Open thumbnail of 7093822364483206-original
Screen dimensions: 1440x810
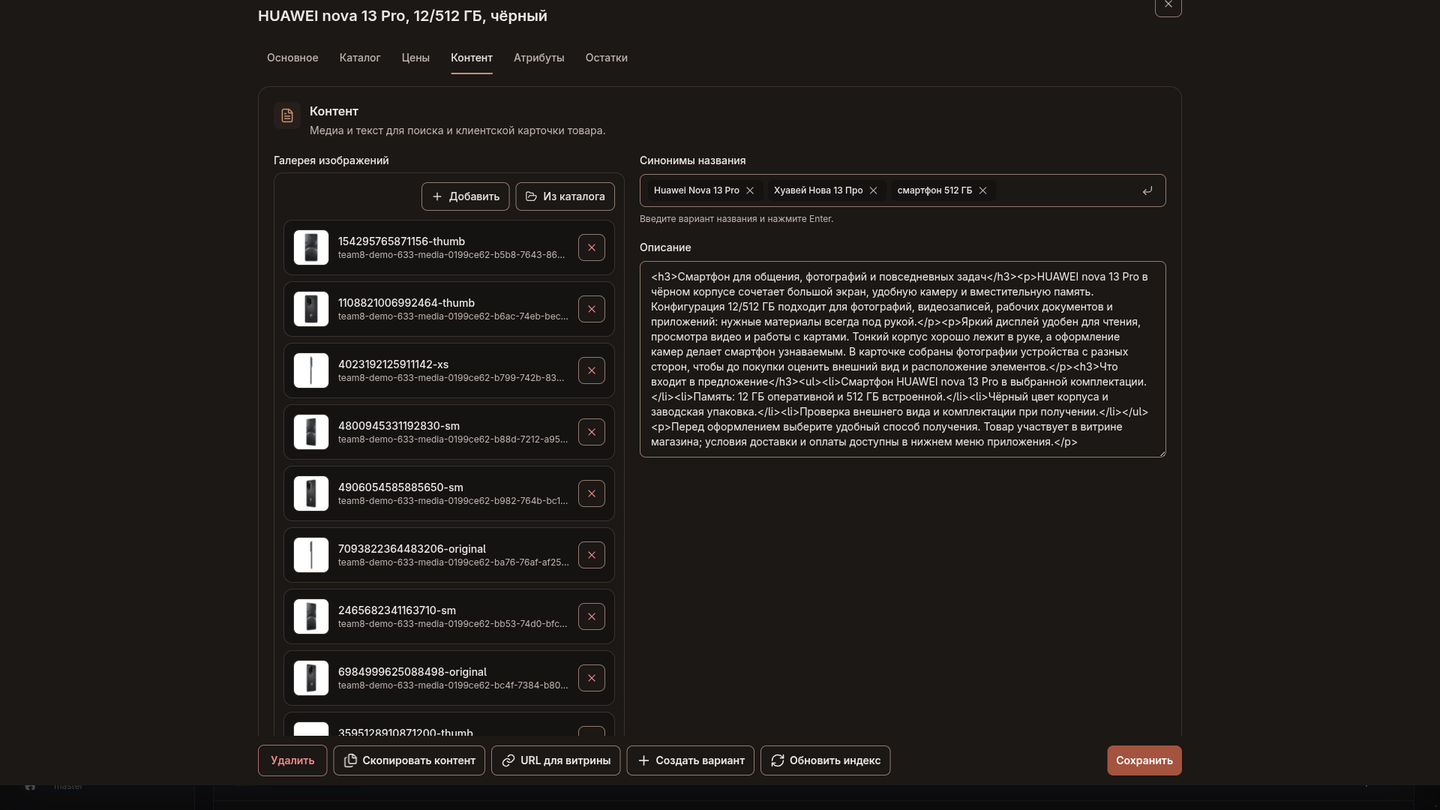(x=311, y=555)
